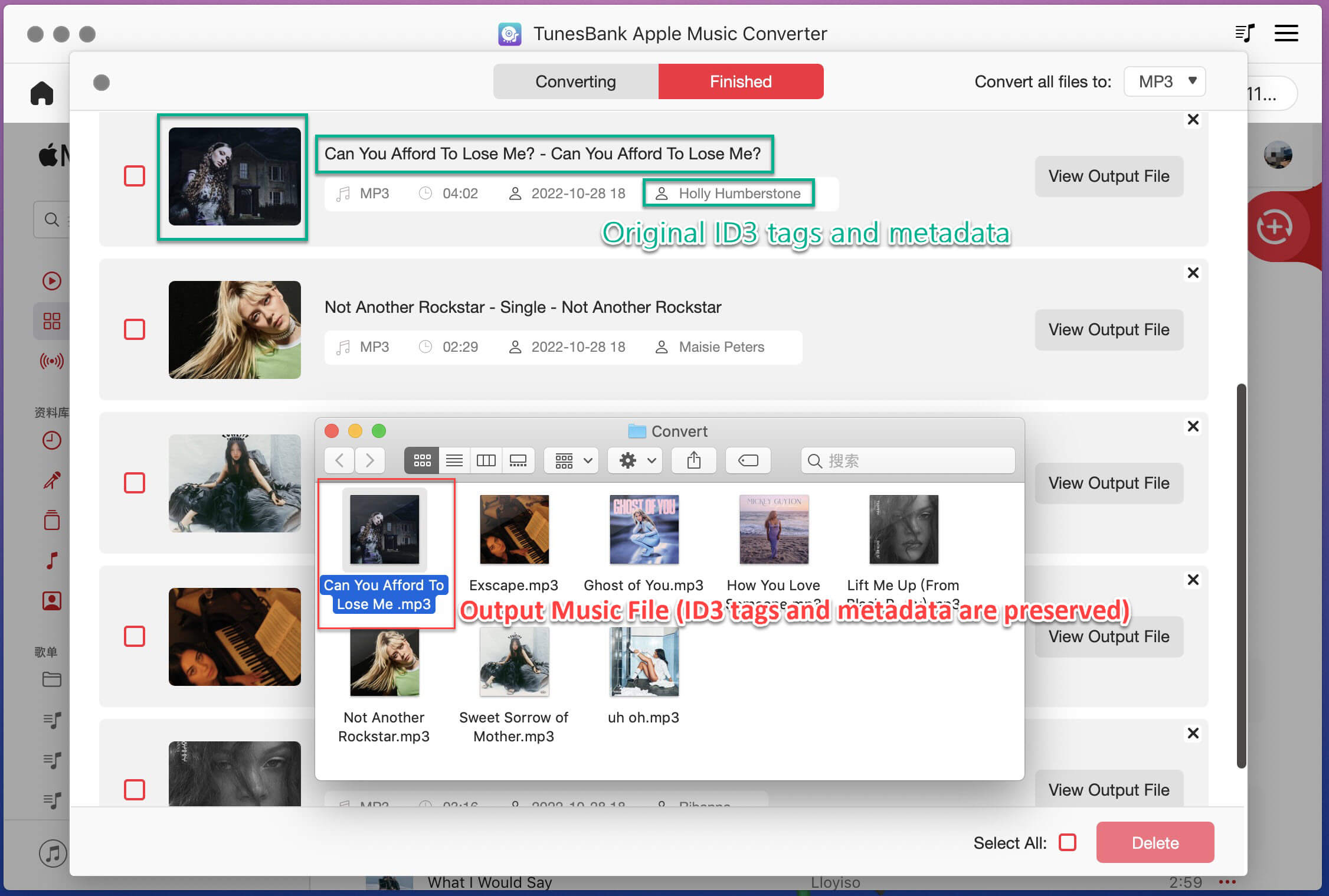Go back in Finder Convert window
Image resolution: width=1329 pixels, height=896 pixels.
(x=339, y=460)
